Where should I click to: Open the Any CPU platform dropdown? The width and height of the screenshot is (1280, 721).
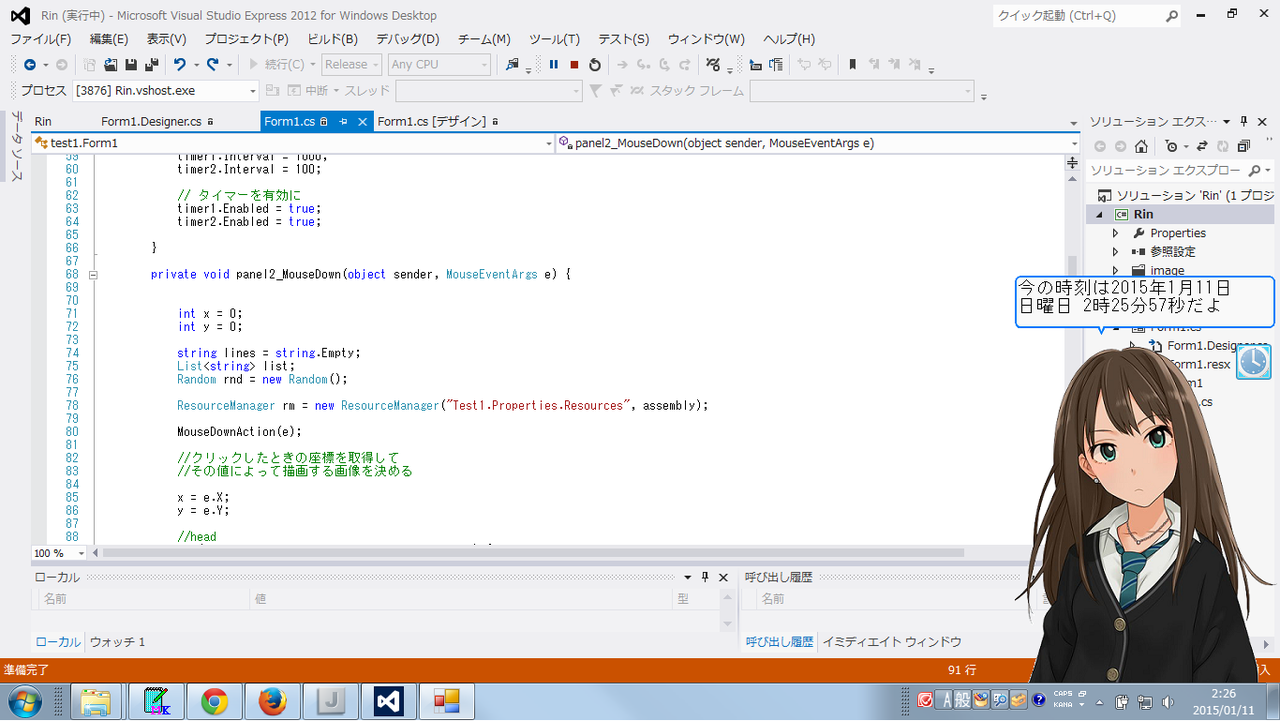(439, 65)
